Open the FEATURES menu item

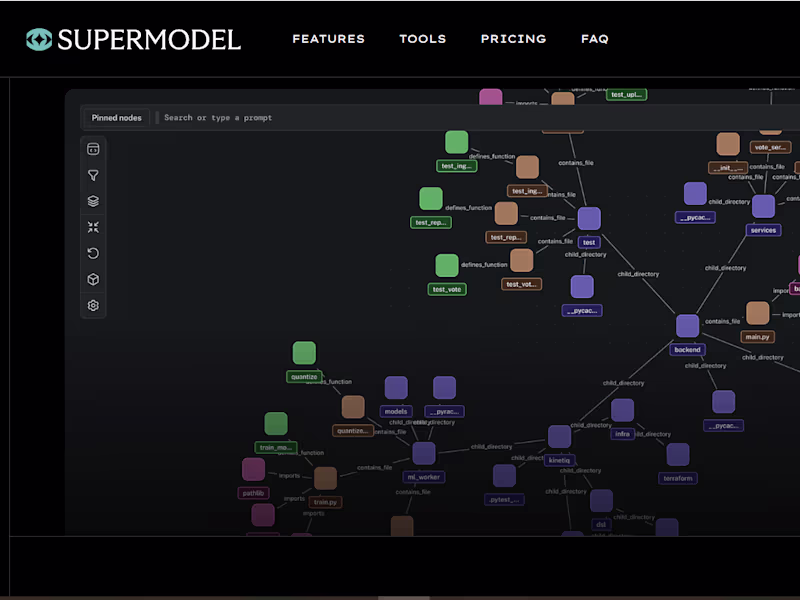coord(329,39)
